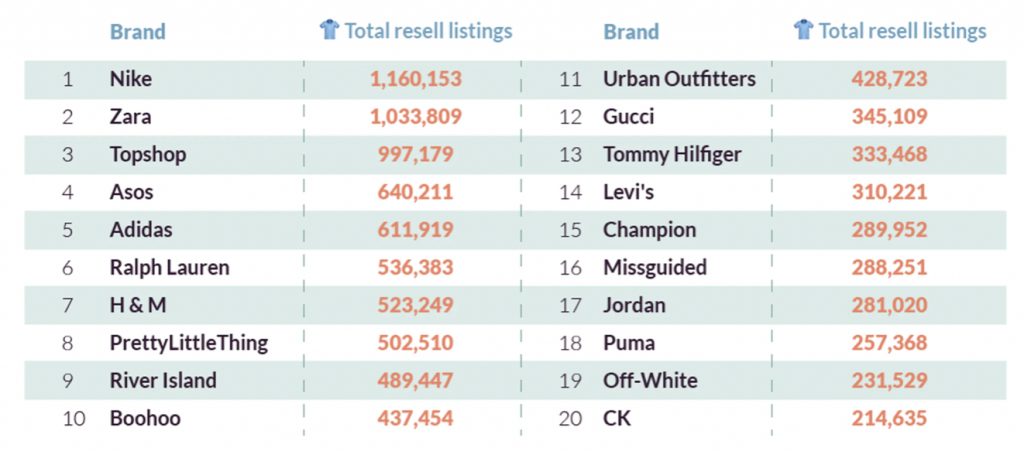
Task: Select the Missguided brand entry
Action: (x=655, y=268)
